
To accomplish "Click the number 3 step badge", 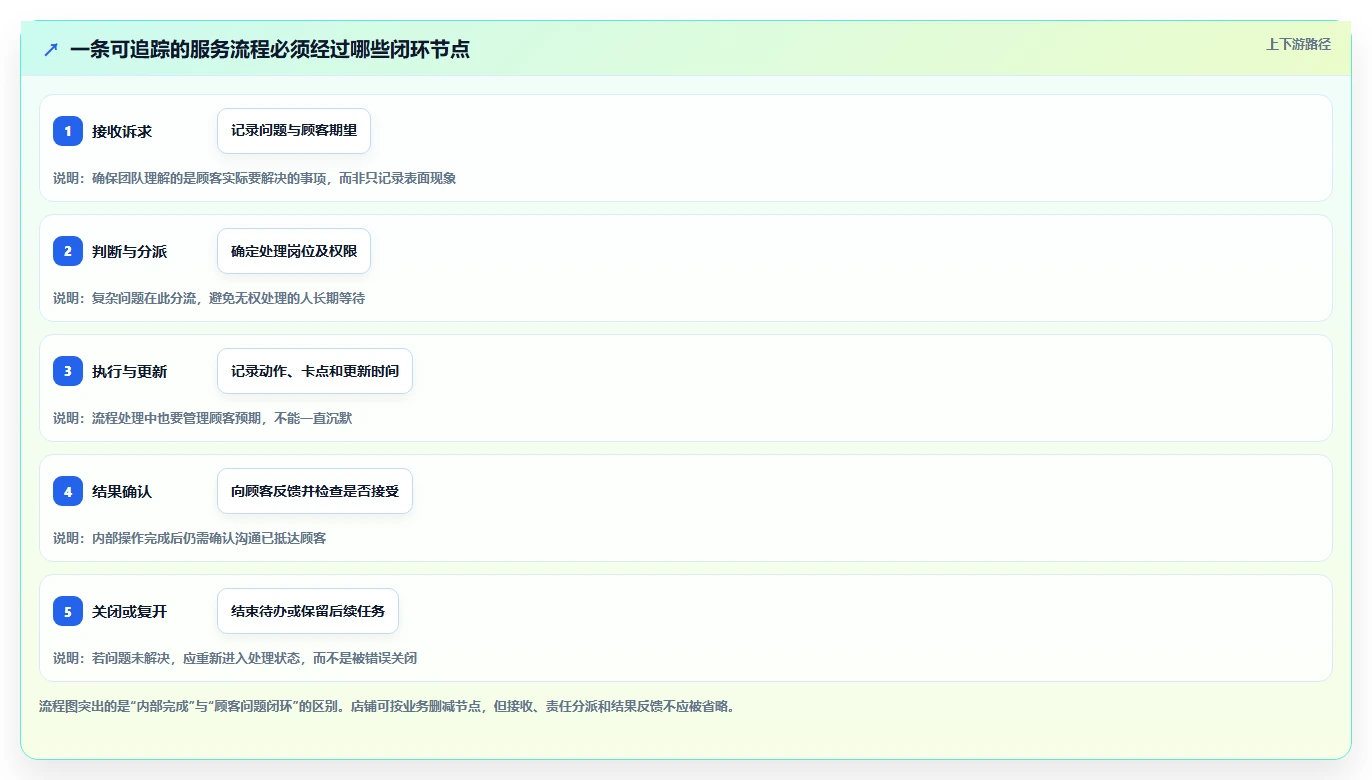I will click(x=68, y=371).
